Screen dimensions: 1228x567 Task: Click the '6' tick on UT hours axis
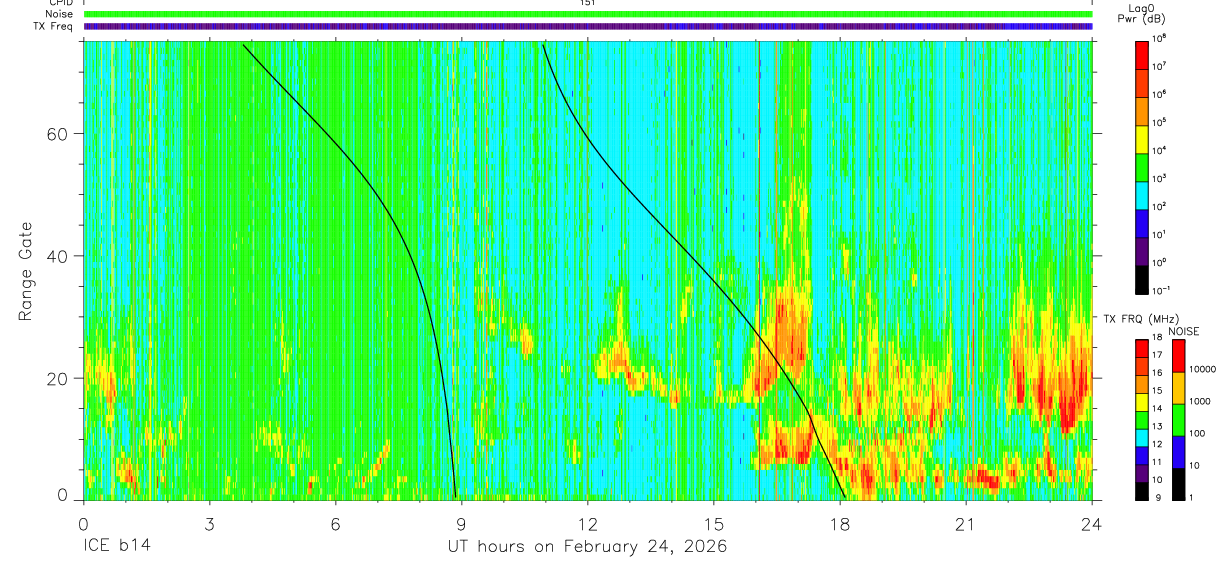click(335, 523)
